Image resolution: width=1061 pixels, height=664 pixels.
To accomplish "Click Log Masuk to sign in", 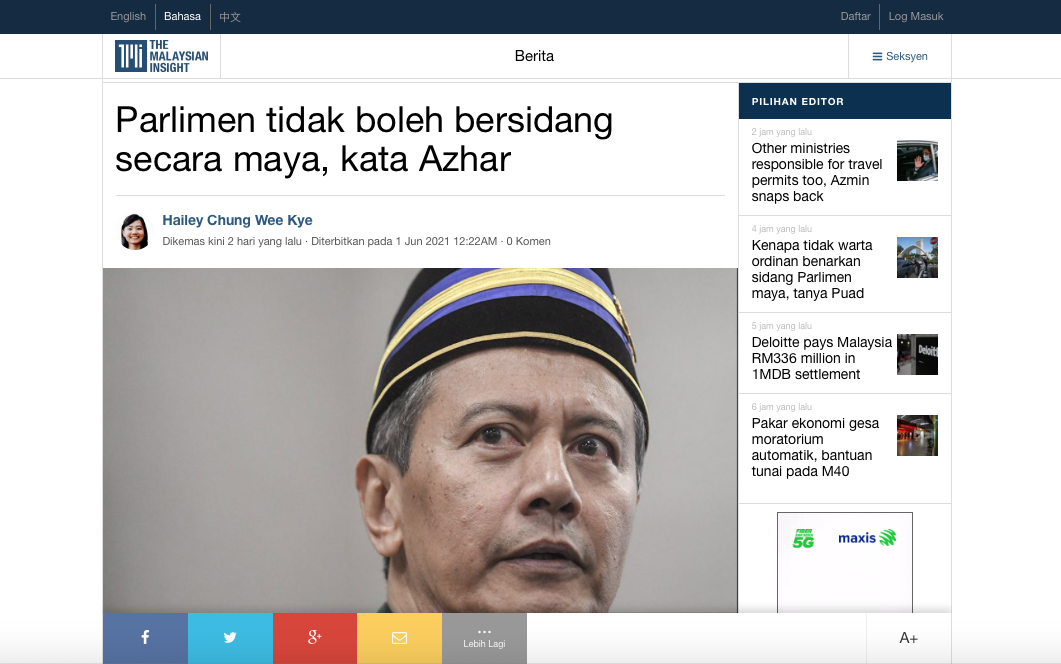I will 915,16.
